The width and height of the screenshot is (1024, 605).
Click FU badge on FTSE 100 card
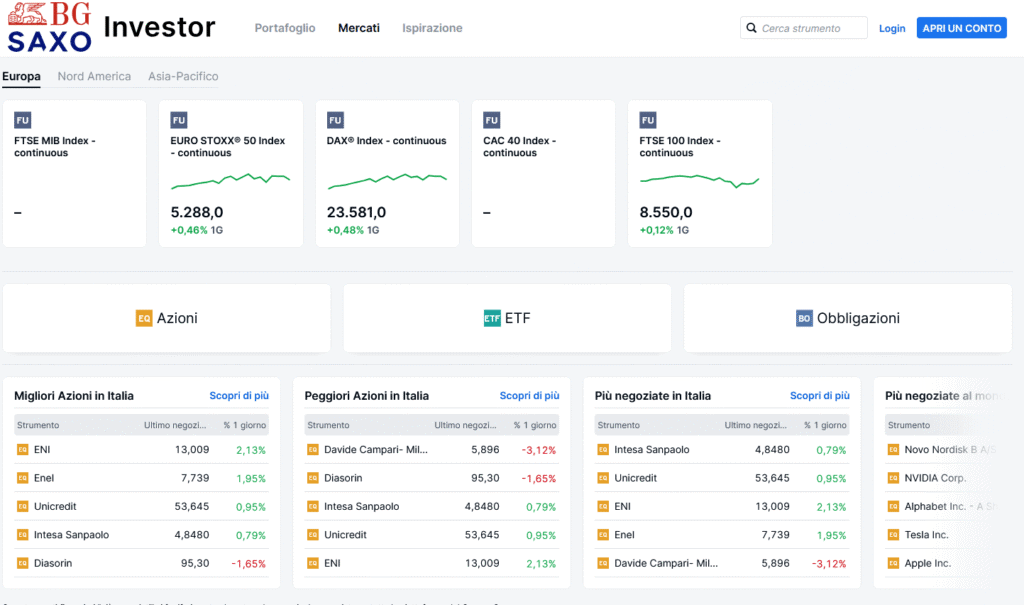click(648, 120)
